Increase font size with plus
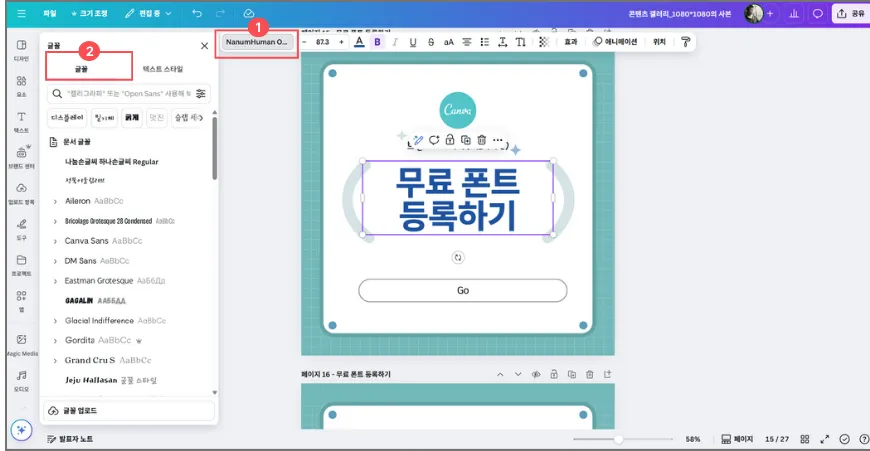This screenshot has width=870, height=451. (x=341, y=42)
